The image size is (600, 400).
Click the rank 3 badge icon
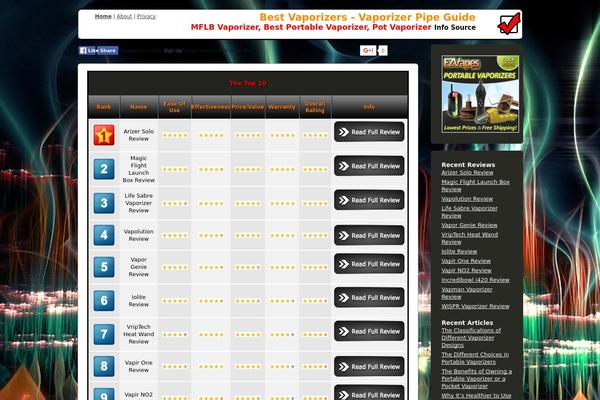(104, 203)
